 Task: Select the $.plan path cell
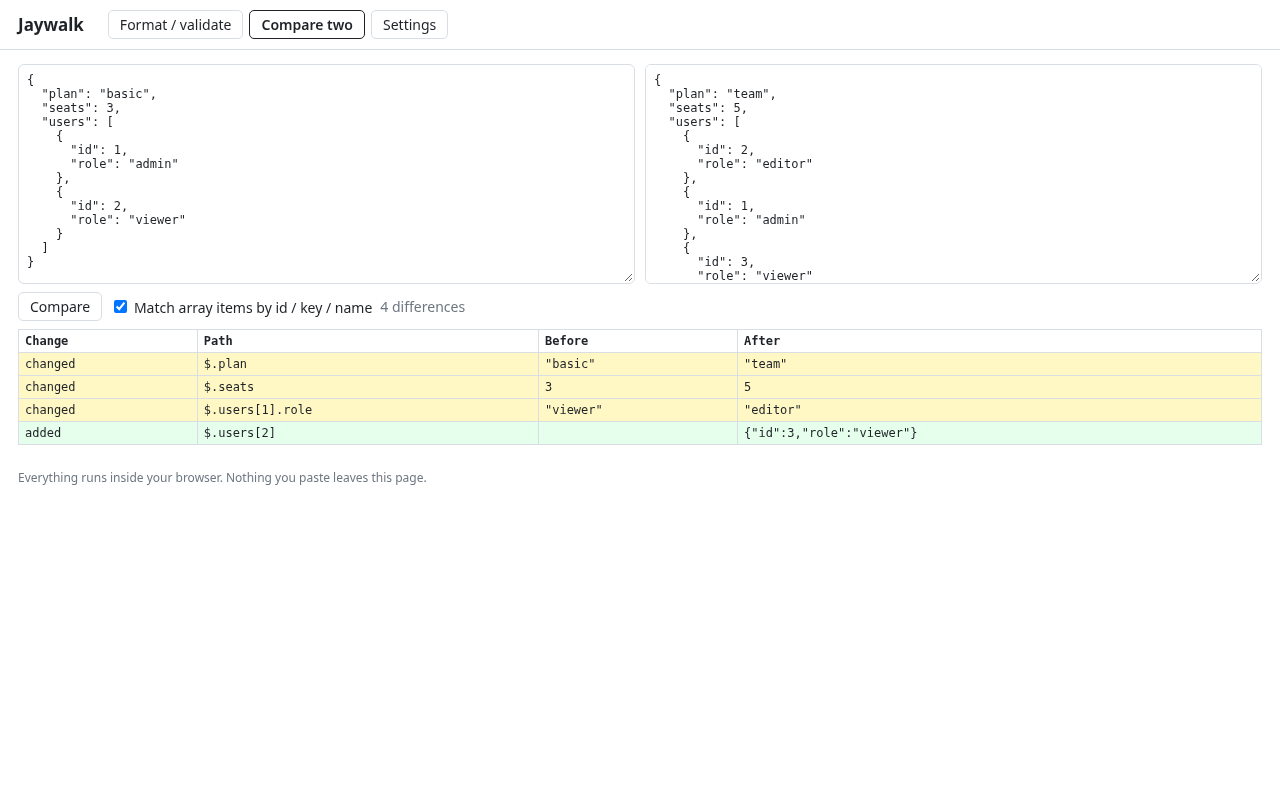(368, 364)
